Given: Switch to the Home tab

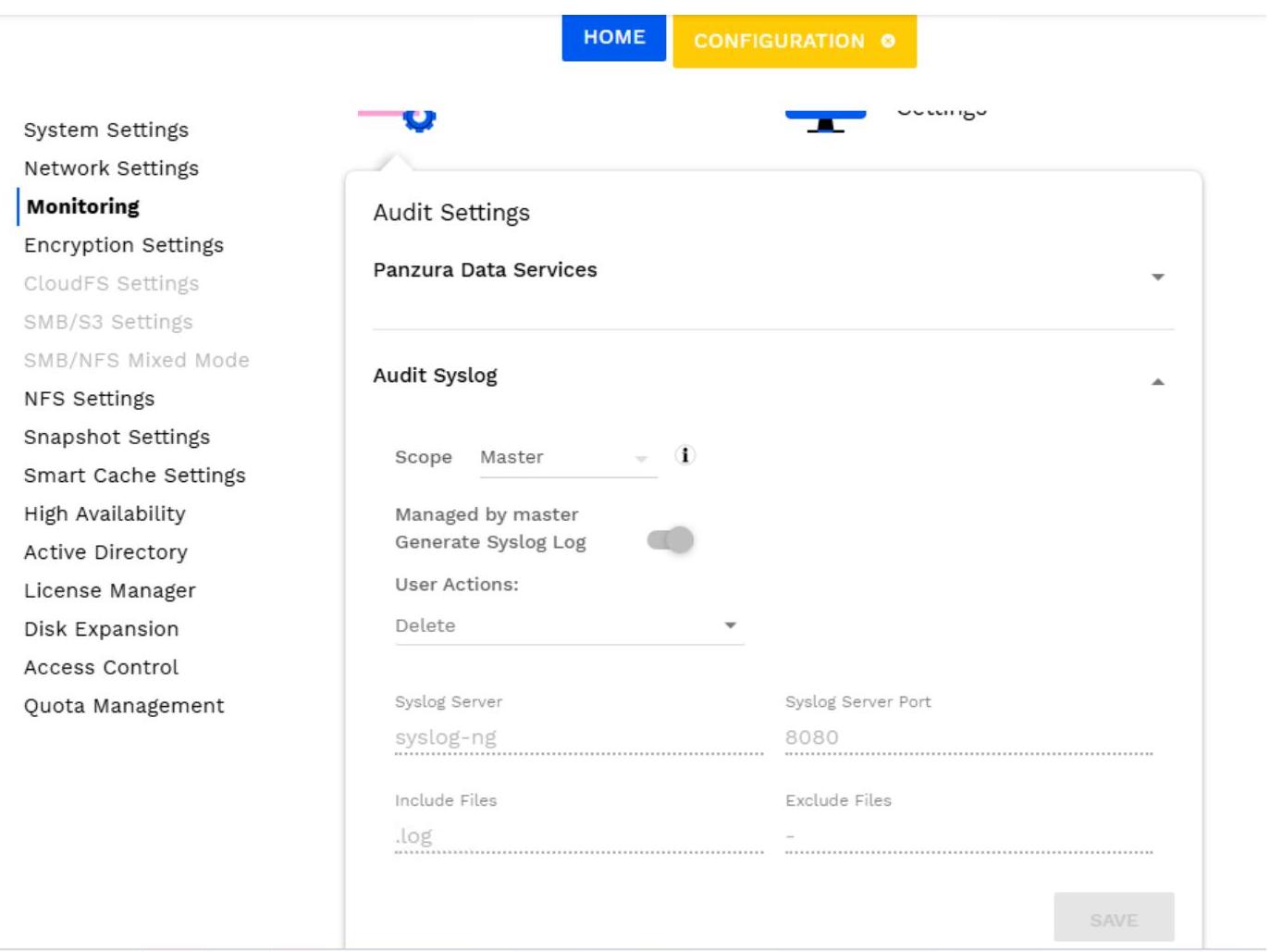Looking at the screenshot, I should point(614,37).
